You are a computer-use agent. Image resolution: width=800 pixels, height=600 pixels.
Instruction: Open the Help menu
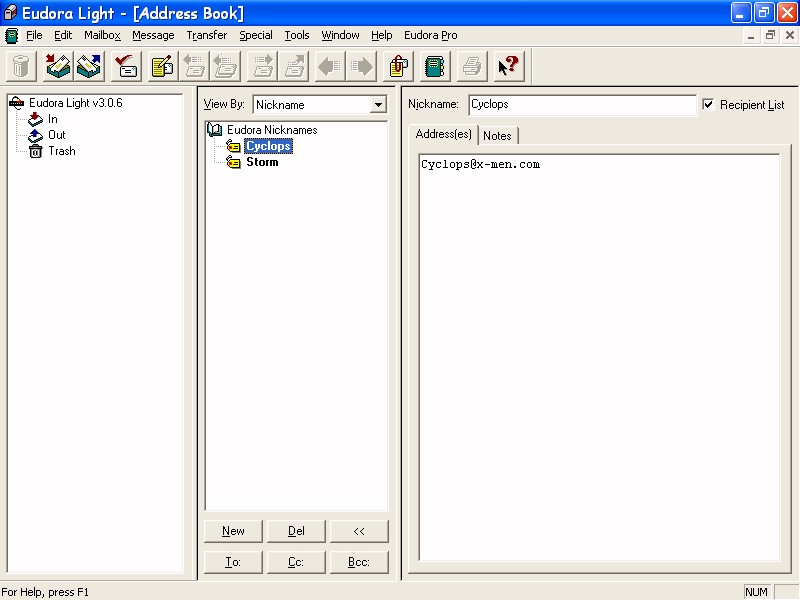point(382,35)
